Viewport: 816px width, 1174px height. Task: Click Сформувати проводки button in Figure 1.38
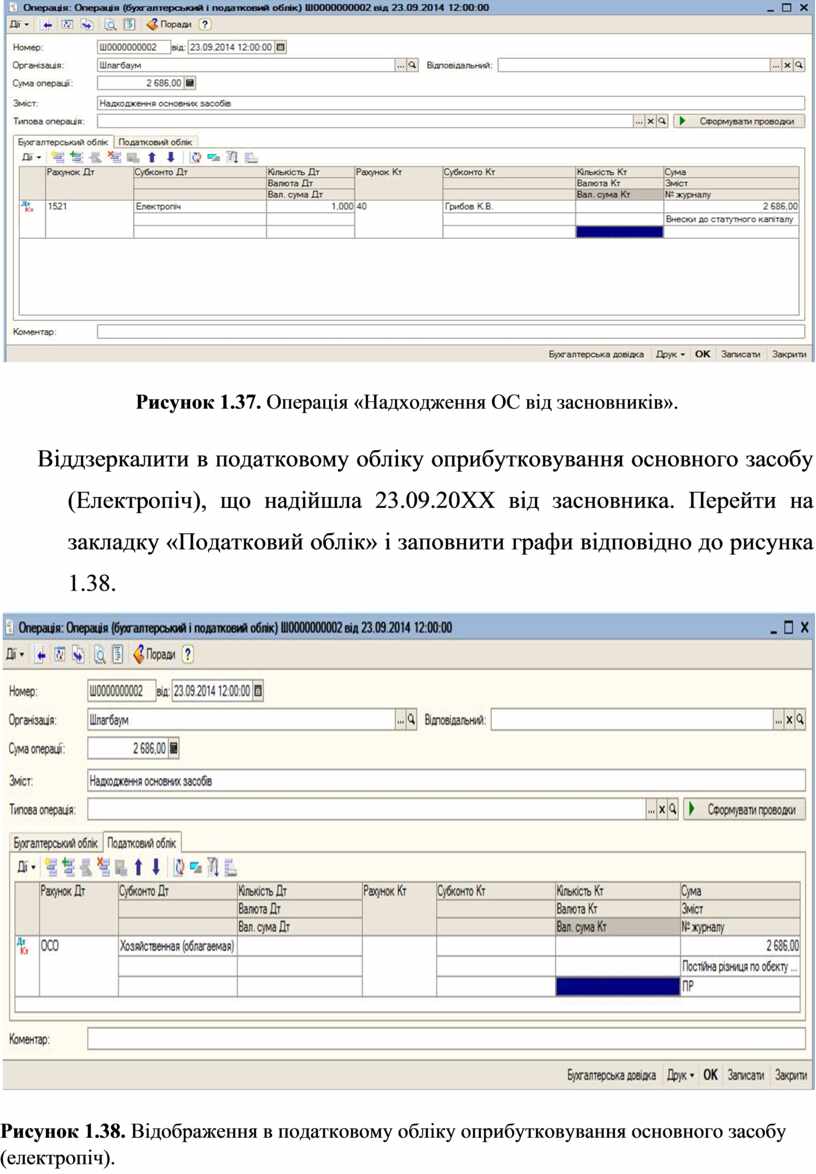point(744,809)
